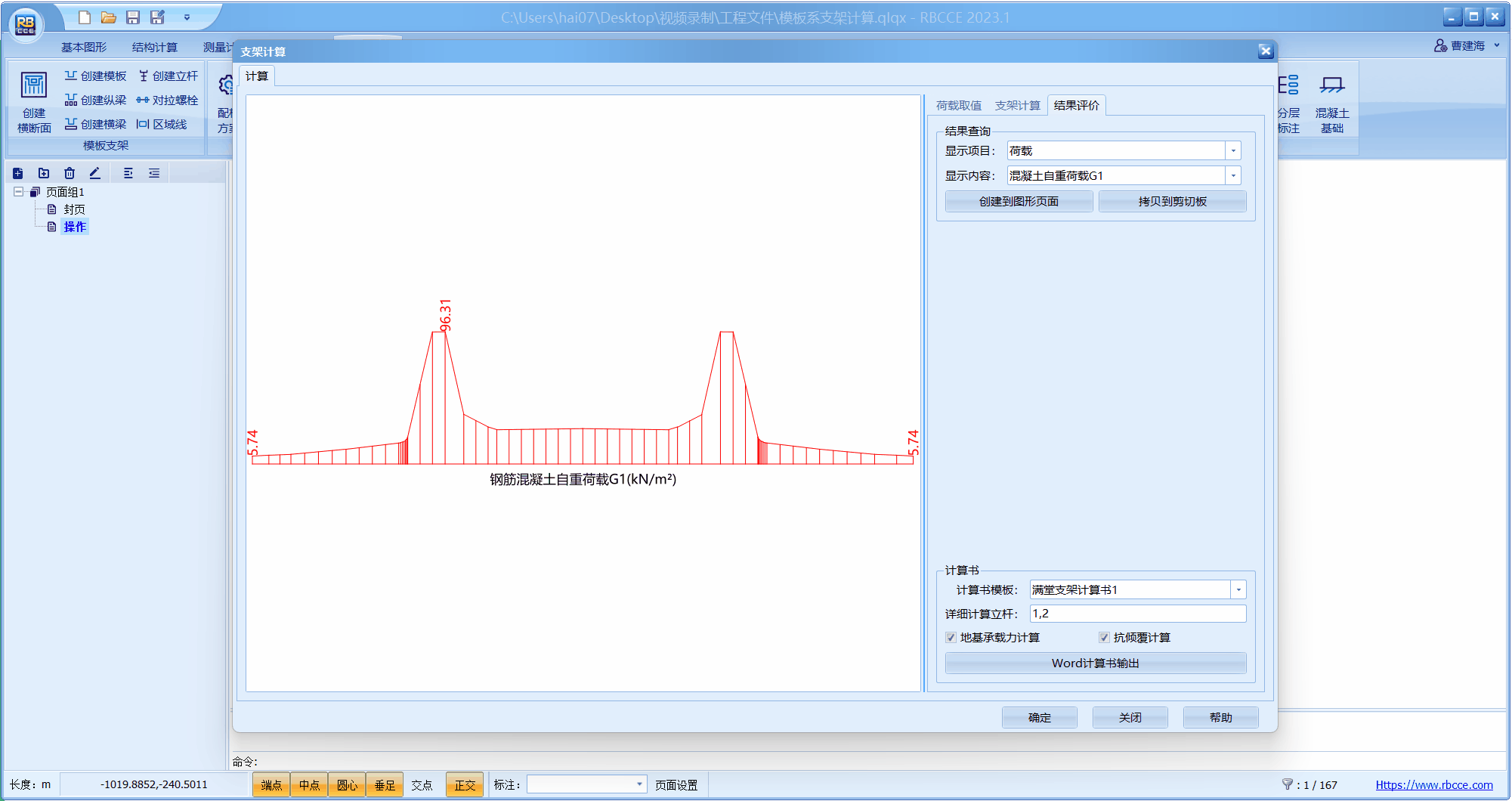Viewport: 1512px width, 801px height.
Task: Toggle the 地基承载力计算 checkbox
Action: 951,638
